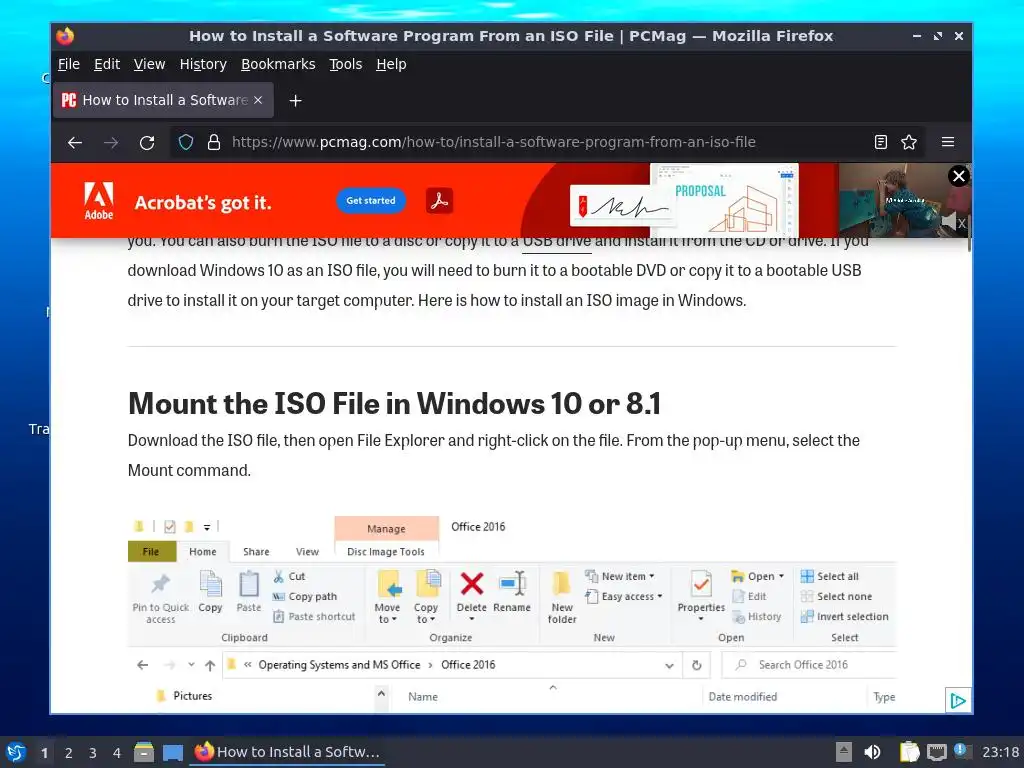1024x768 pixels.
Task: Click the Firefox logo in the title bar
Action: (65, 36)
